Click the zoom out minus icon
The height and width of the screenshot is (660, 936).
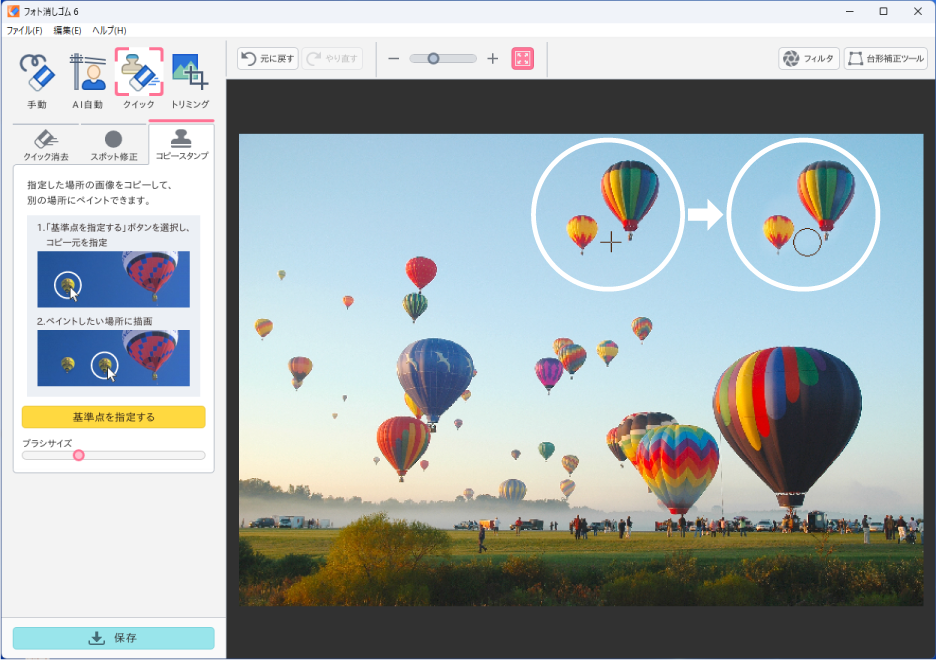pos(393,59)
